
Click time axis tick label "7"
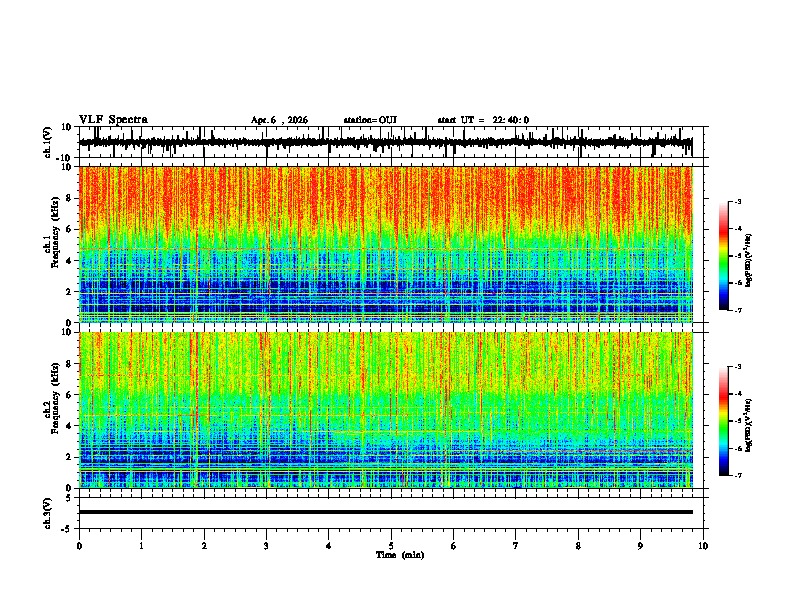tap(516, 546)
